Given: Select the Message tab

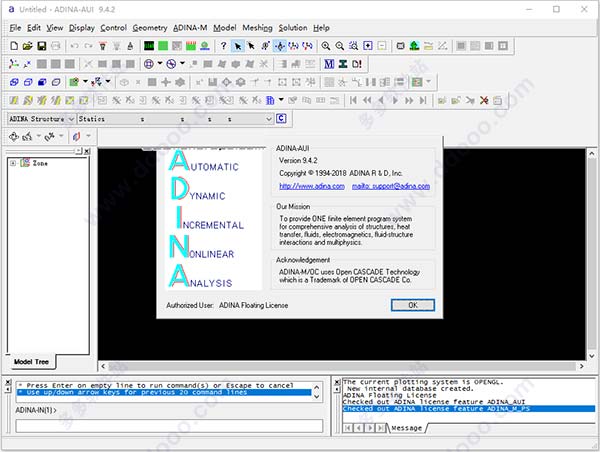Looking at the screenshot, I should point(406,428).
